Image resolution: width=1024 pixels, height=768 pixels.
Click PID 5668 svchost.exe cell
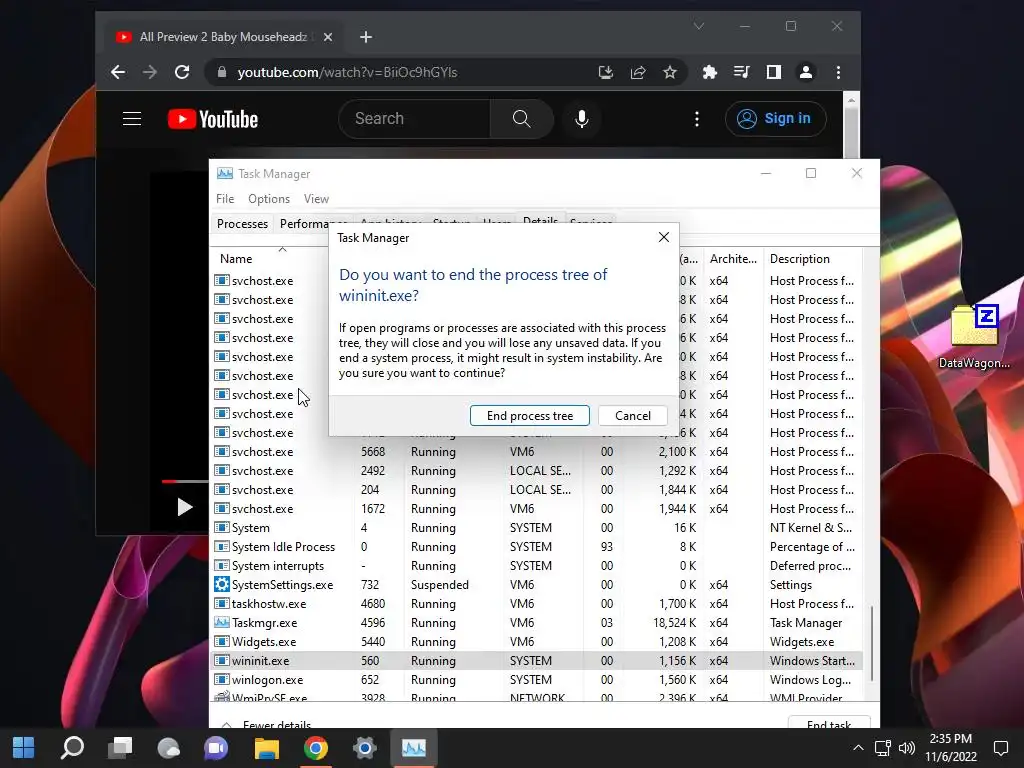tap(373, 451)
